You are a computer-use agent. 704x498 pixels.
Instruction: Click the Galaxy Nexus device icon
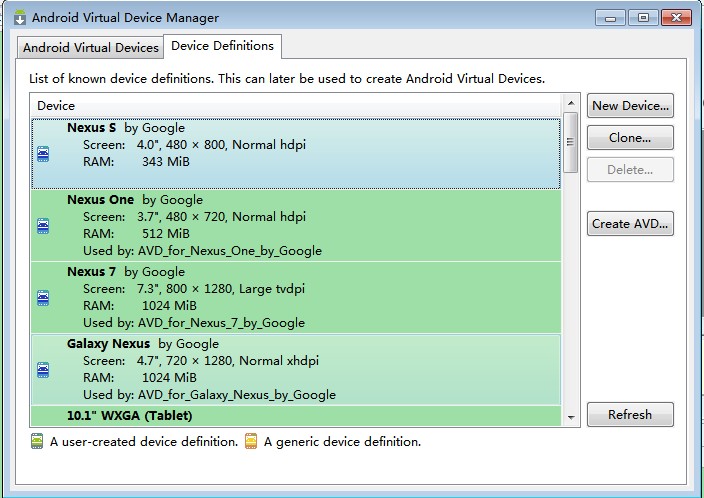tap(43, 370)
